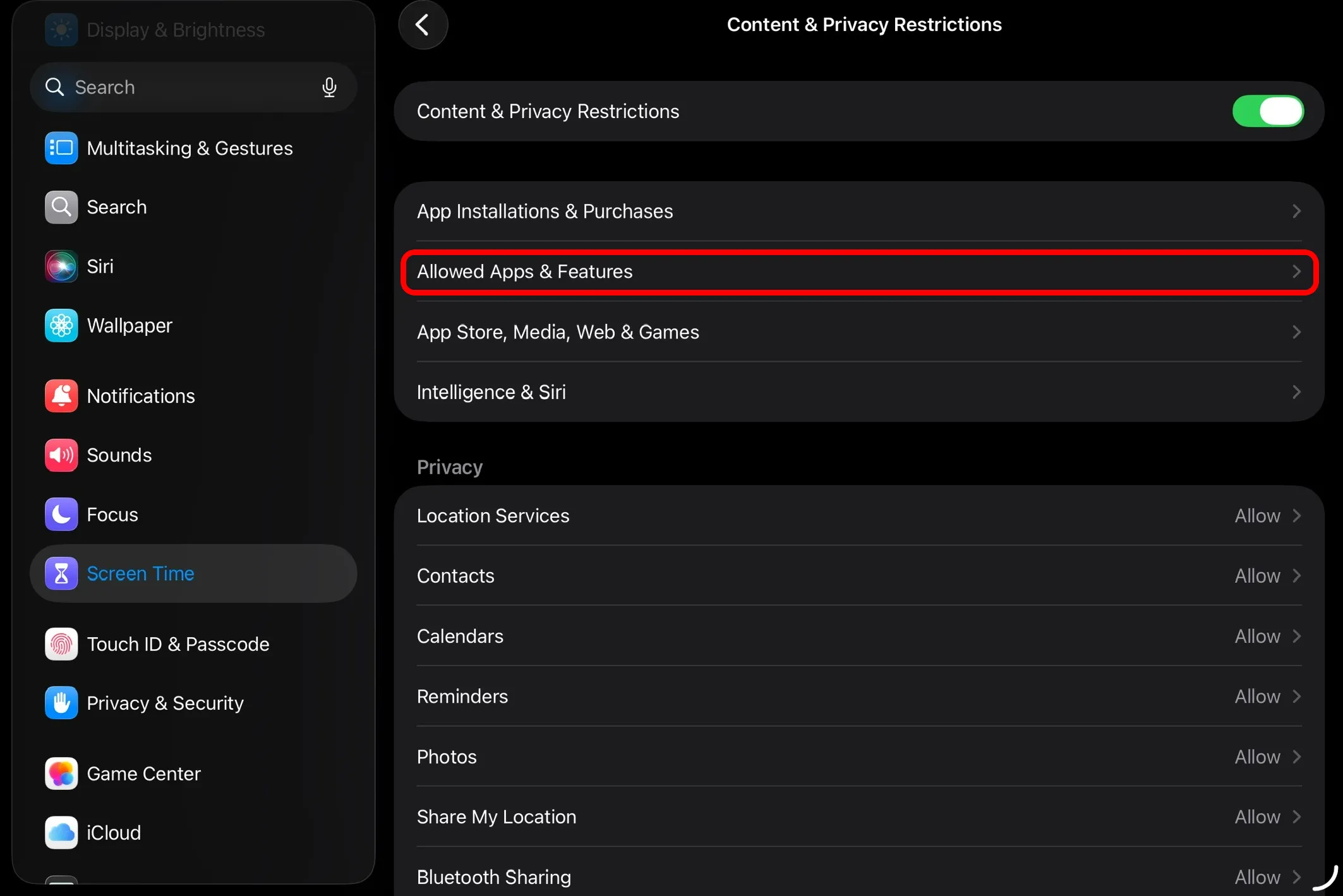This screenshot has height=896, width=1343.
Task: Open the Siri orb icon
Action: point(61,266)
